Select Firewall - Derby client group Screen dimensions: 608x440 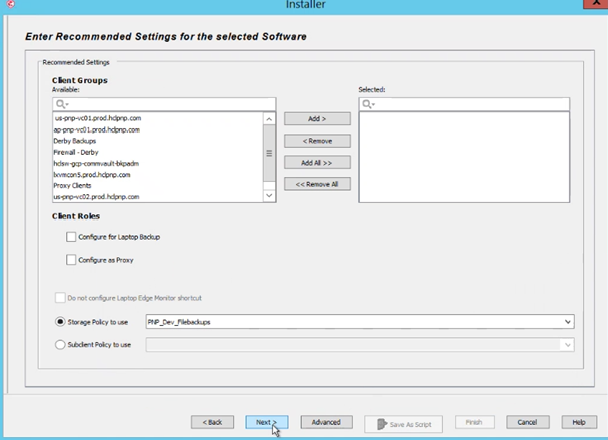76,152
